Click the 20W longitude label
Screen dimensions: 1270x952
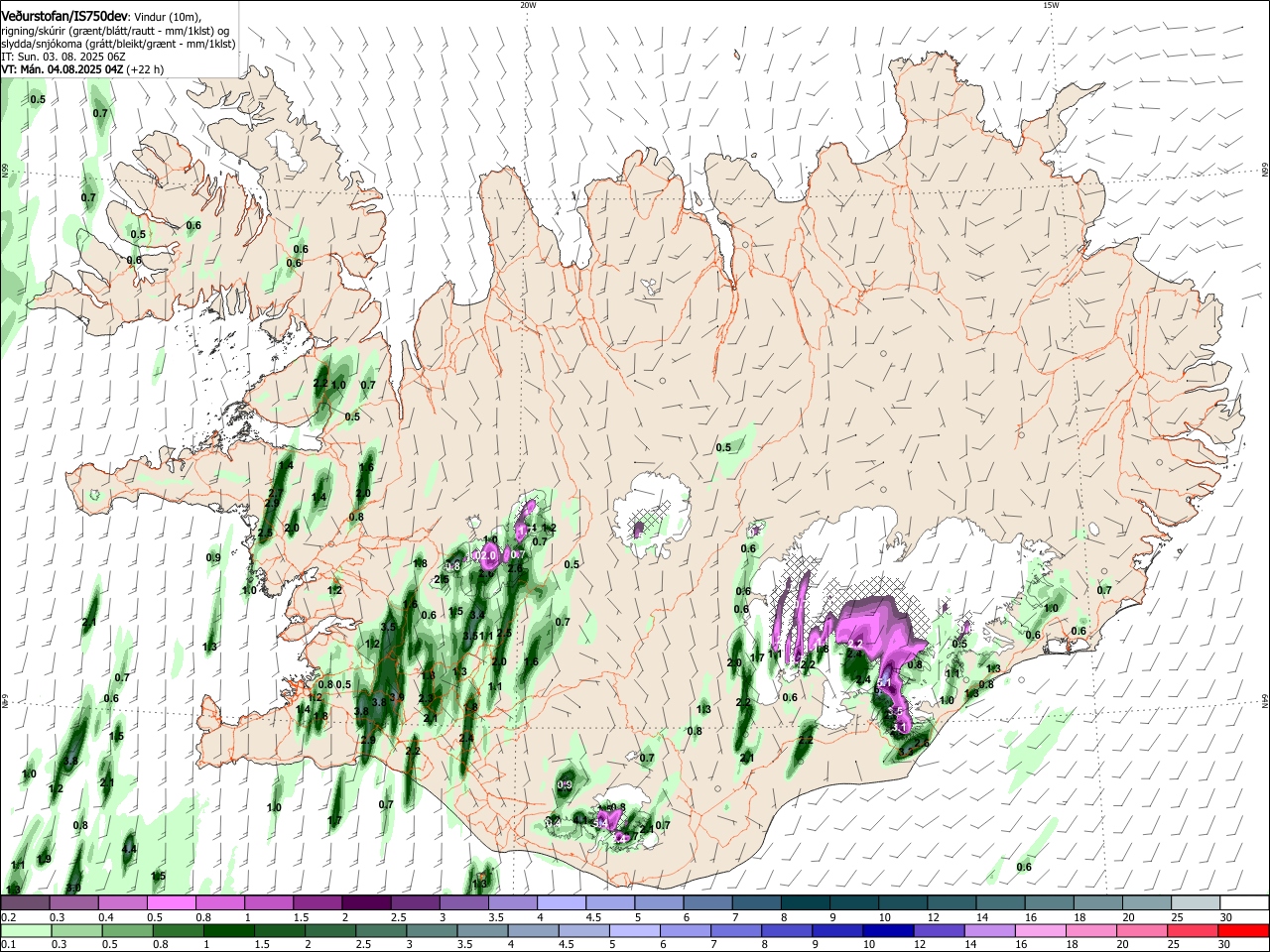tap(528, 5)
